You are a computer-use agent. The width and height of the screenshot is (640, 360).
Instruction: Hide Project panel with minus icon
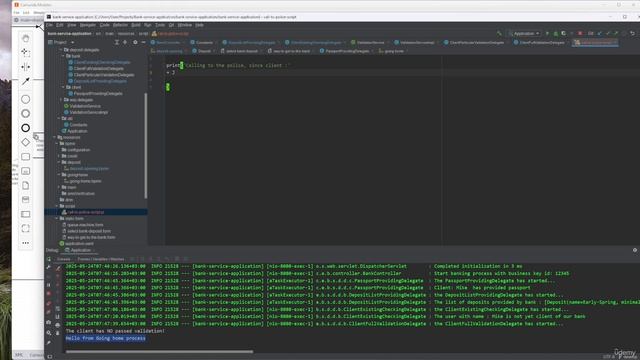pyautogui.click(x=143, y=42)
